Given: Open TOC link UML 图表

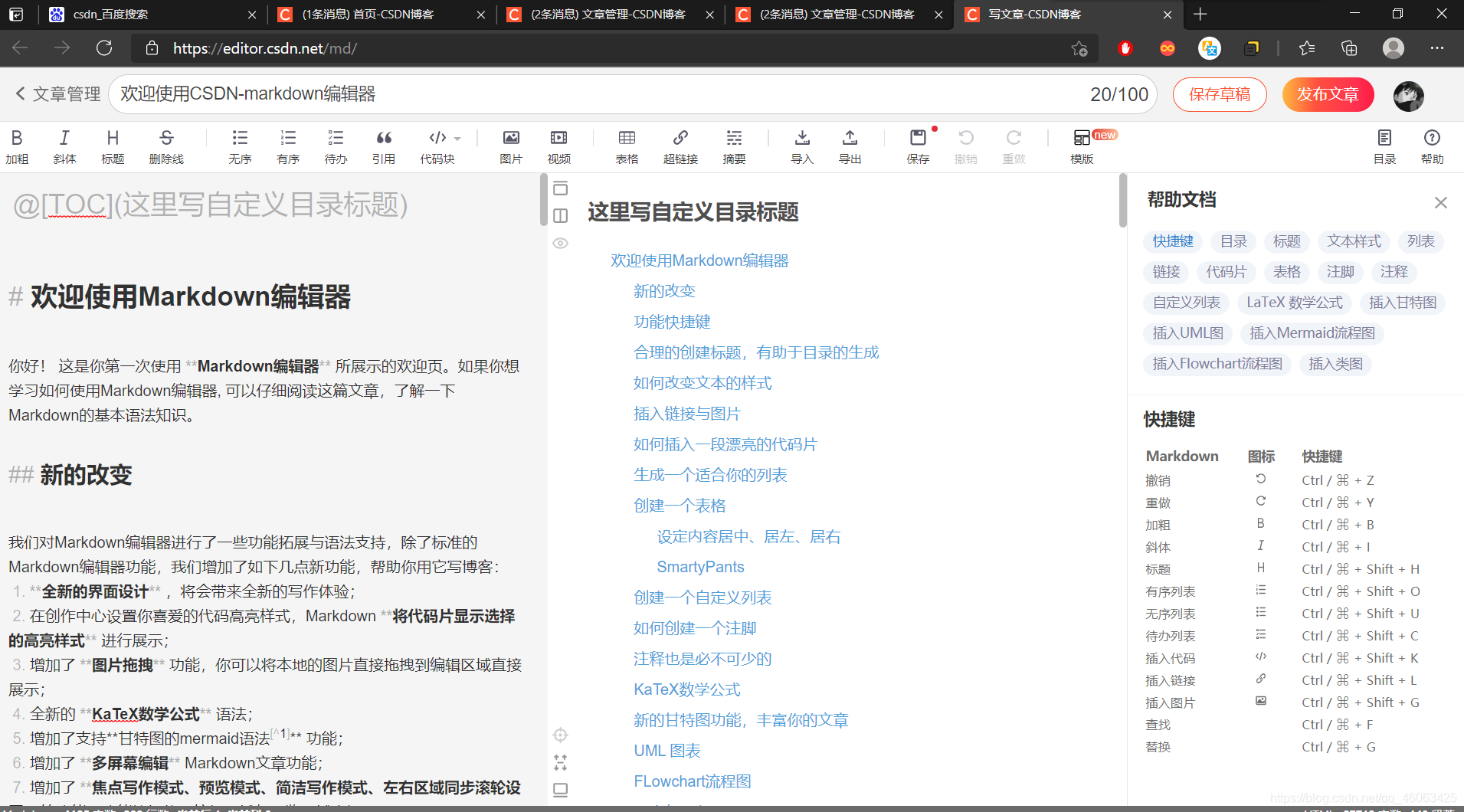Looking at the screenshot, I should [x=667, y=751].
